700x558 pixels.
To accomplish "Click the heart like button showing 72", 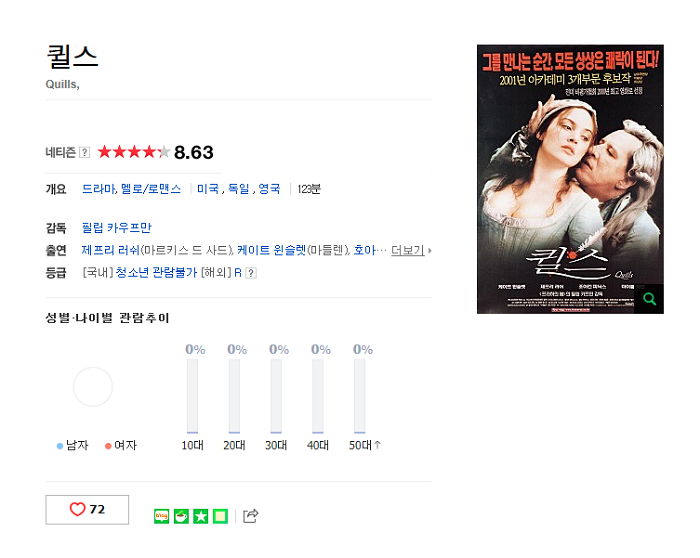I will point(87,509).
